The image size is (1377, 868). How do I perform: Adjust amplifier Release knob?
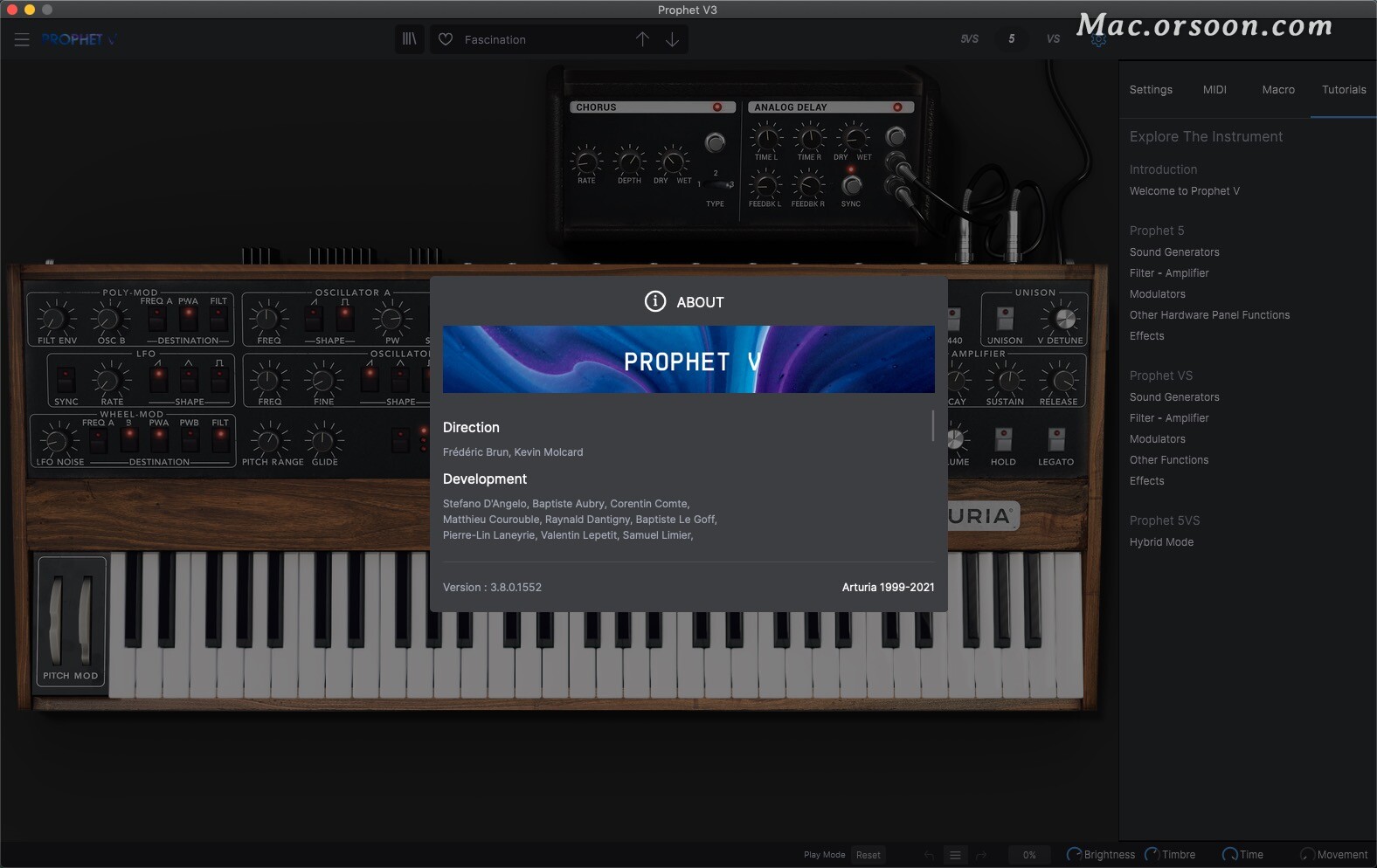click(x=1061, y=380)
